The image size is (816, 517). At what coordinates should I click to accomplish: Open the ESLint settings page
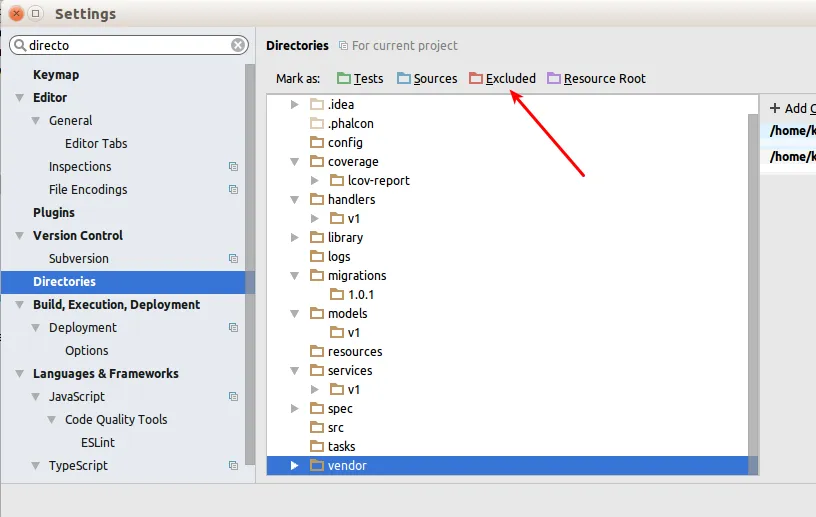pos(98,443)
